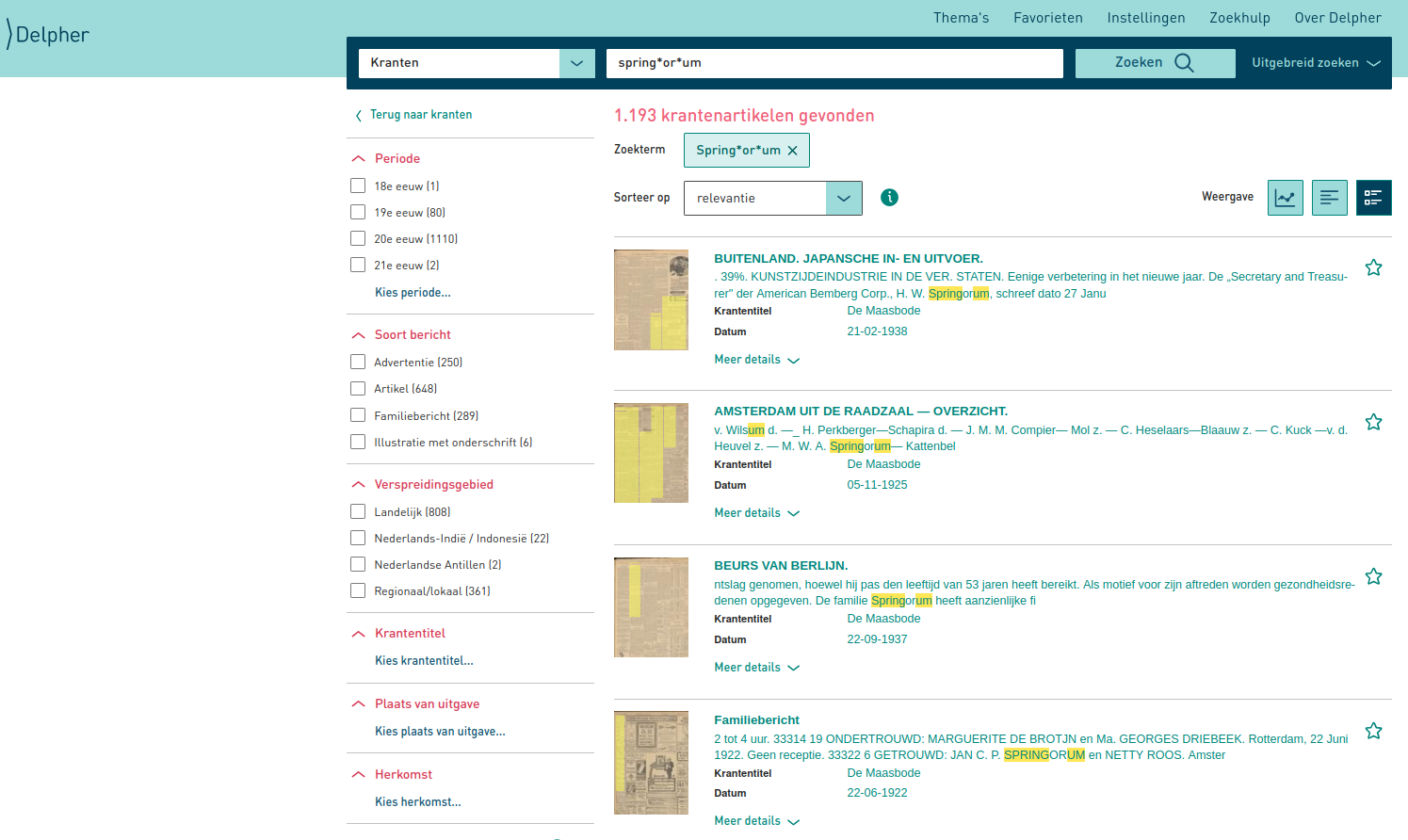1408x840 pixels.
Task: Go to Zoekhulp in top menu
Action: (1239, 18)
